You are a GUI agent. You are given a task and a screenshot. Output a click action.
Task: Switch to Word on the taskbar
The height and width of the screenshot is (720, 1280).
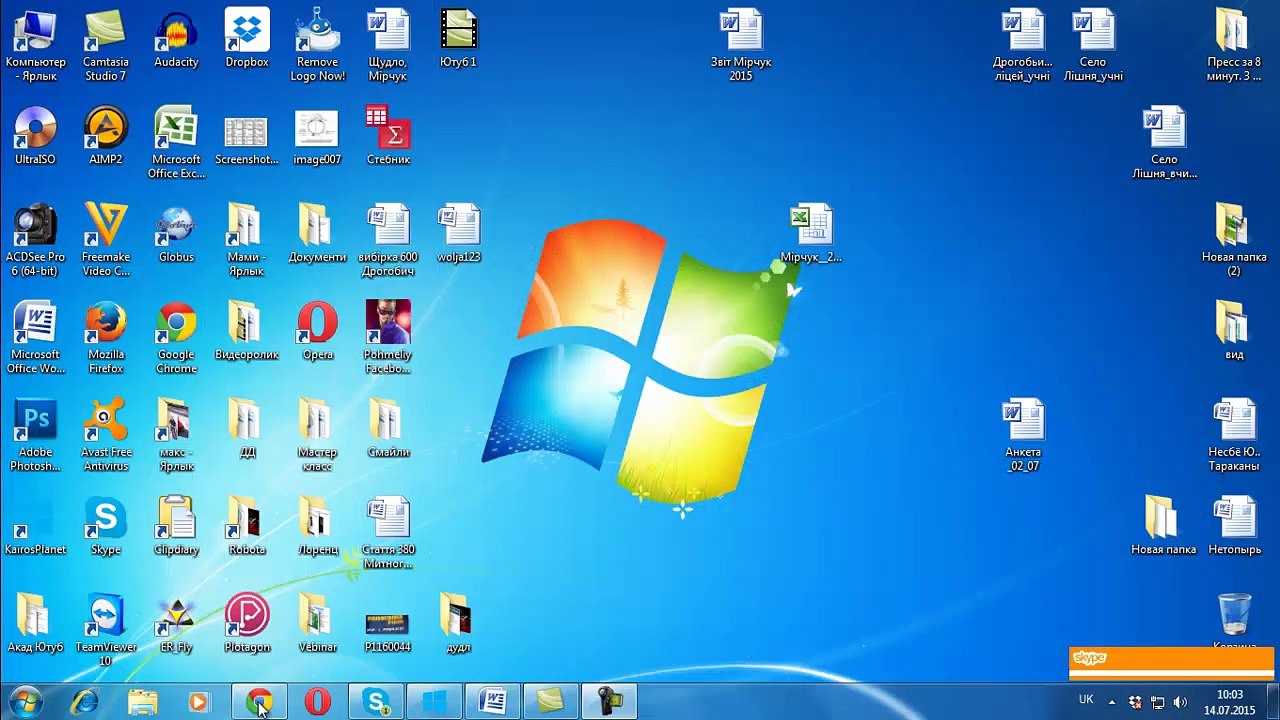tap(493, 702)
